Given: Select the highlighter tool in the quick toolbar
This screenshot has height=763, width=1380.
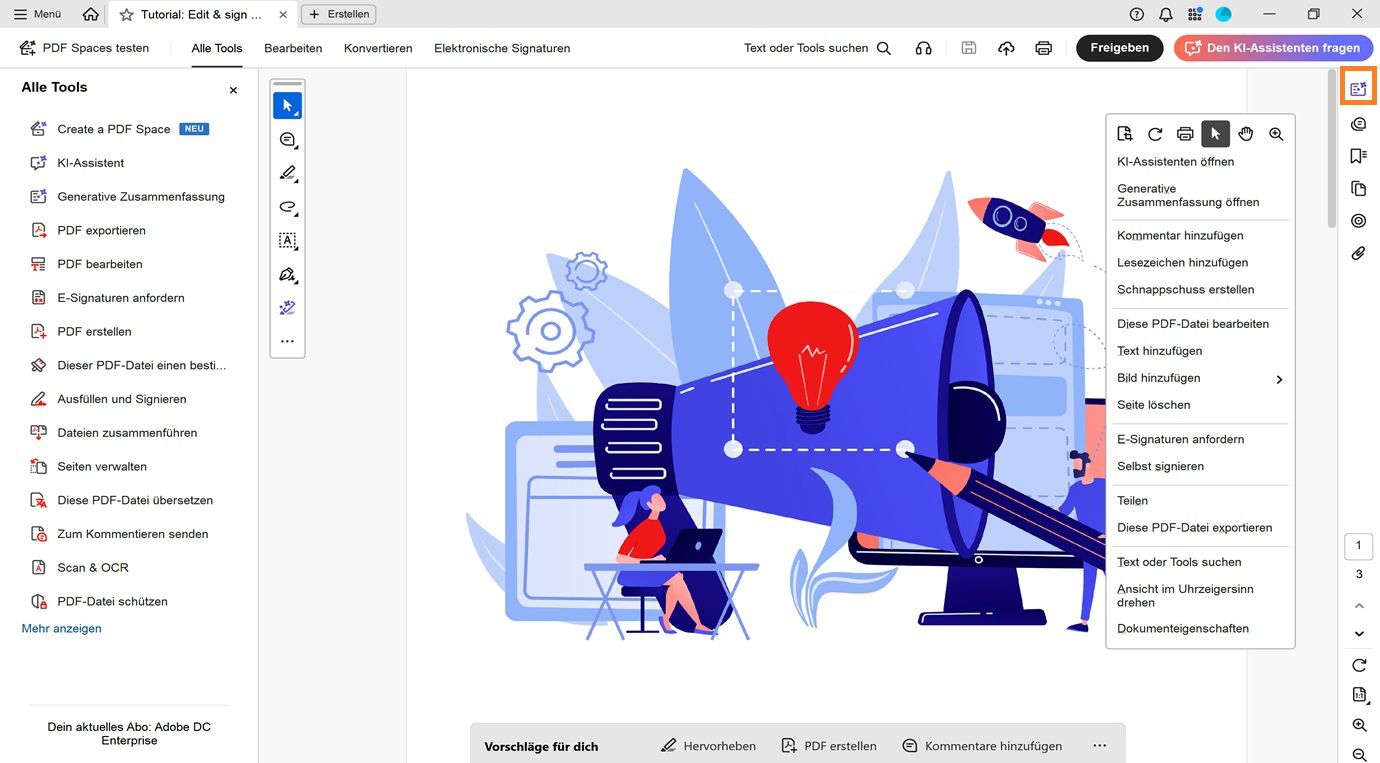Looking at the screenshot, I should pos(288,173).
